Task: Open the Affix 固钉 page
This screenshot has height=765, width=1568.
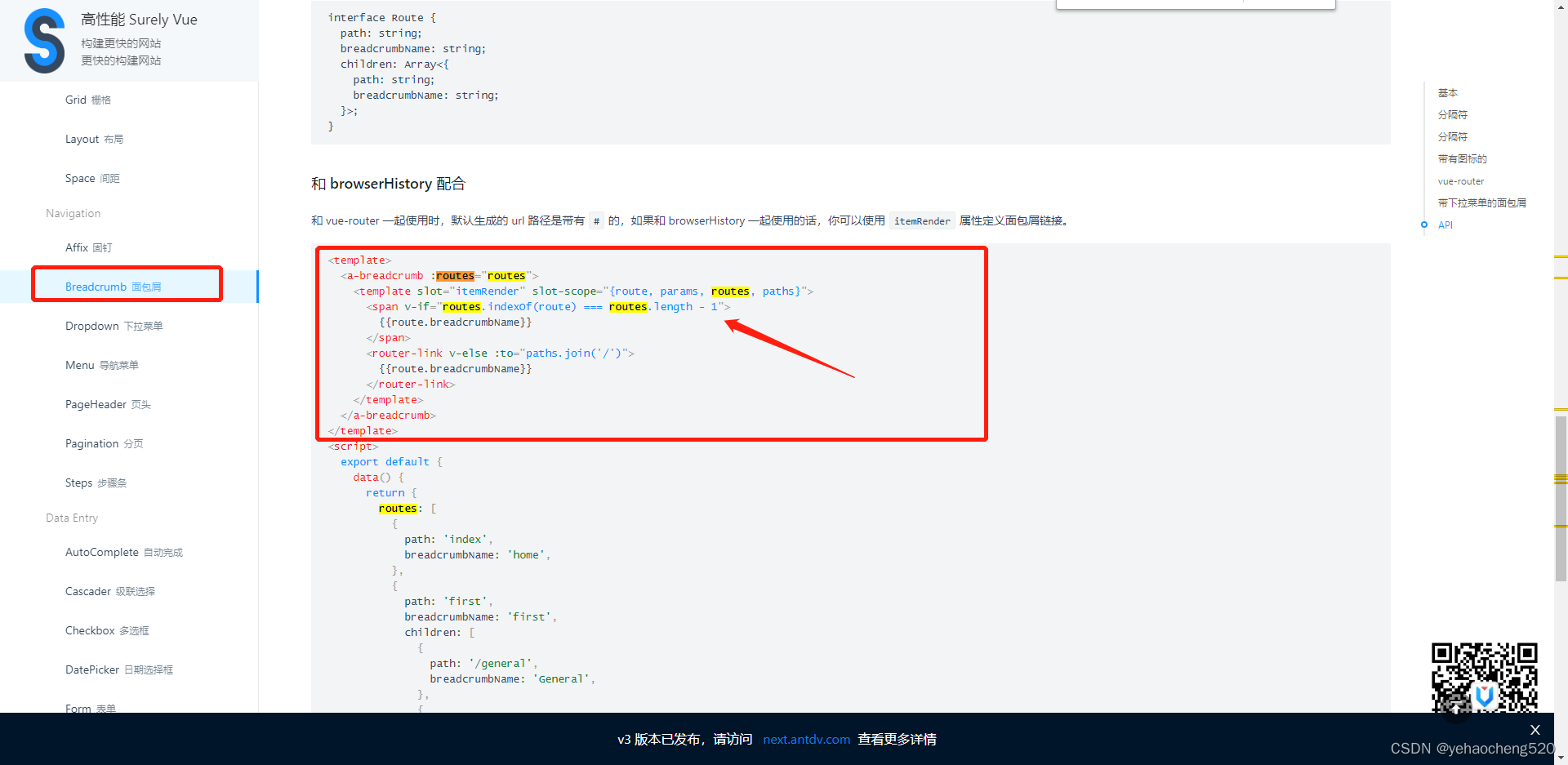Action: click(x=89, y=247)
